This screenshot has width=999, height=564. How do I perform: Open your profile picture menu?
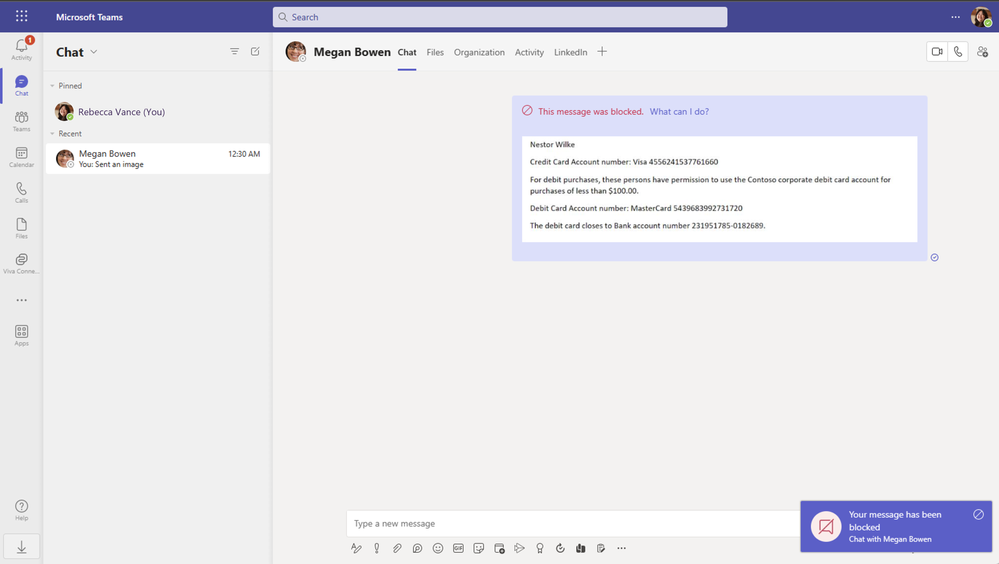(981, 17)
